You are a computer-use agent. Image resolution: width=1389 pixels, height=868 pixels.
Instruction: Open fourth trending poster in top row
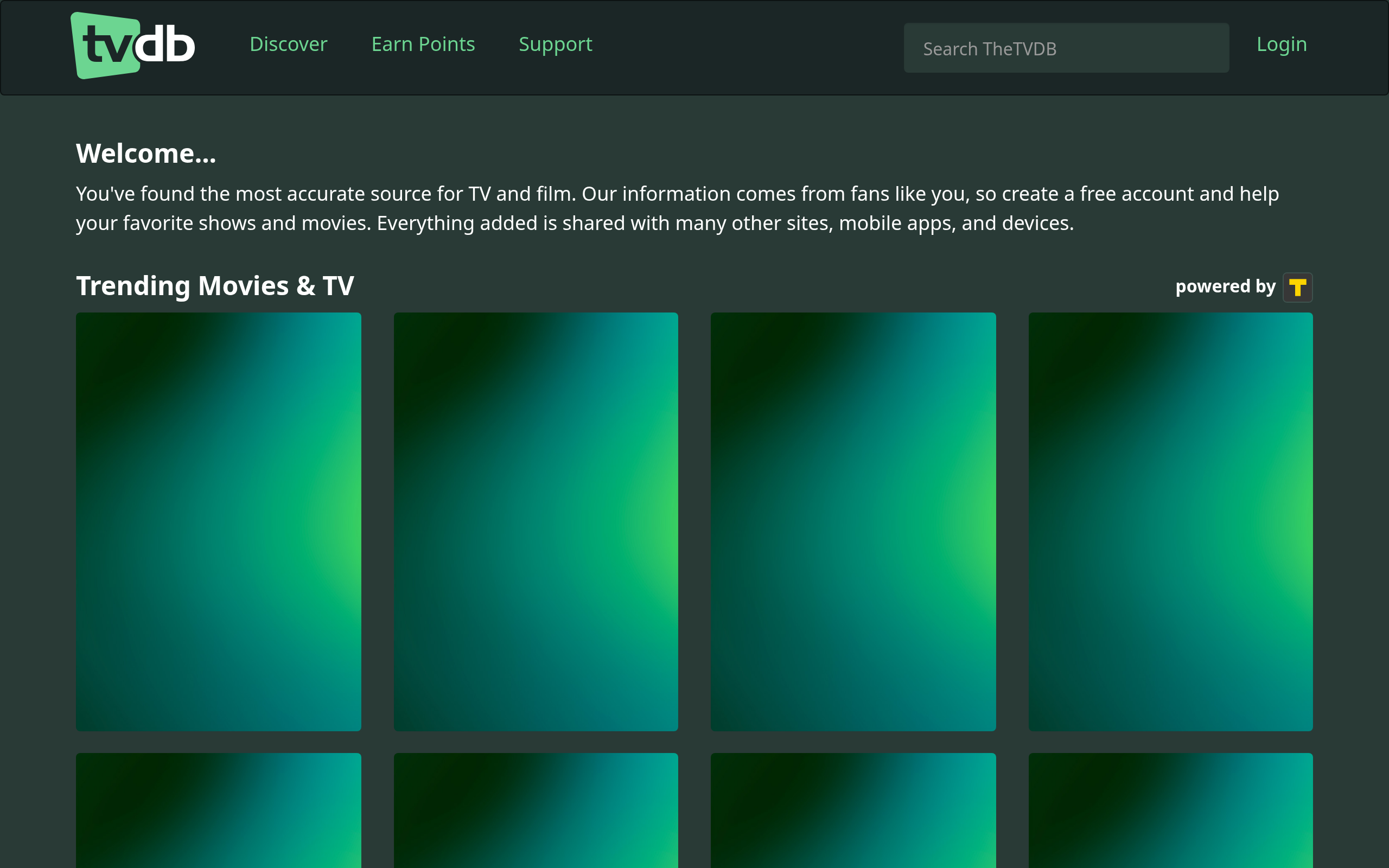pyautogui.click(x=1170, y=521)
